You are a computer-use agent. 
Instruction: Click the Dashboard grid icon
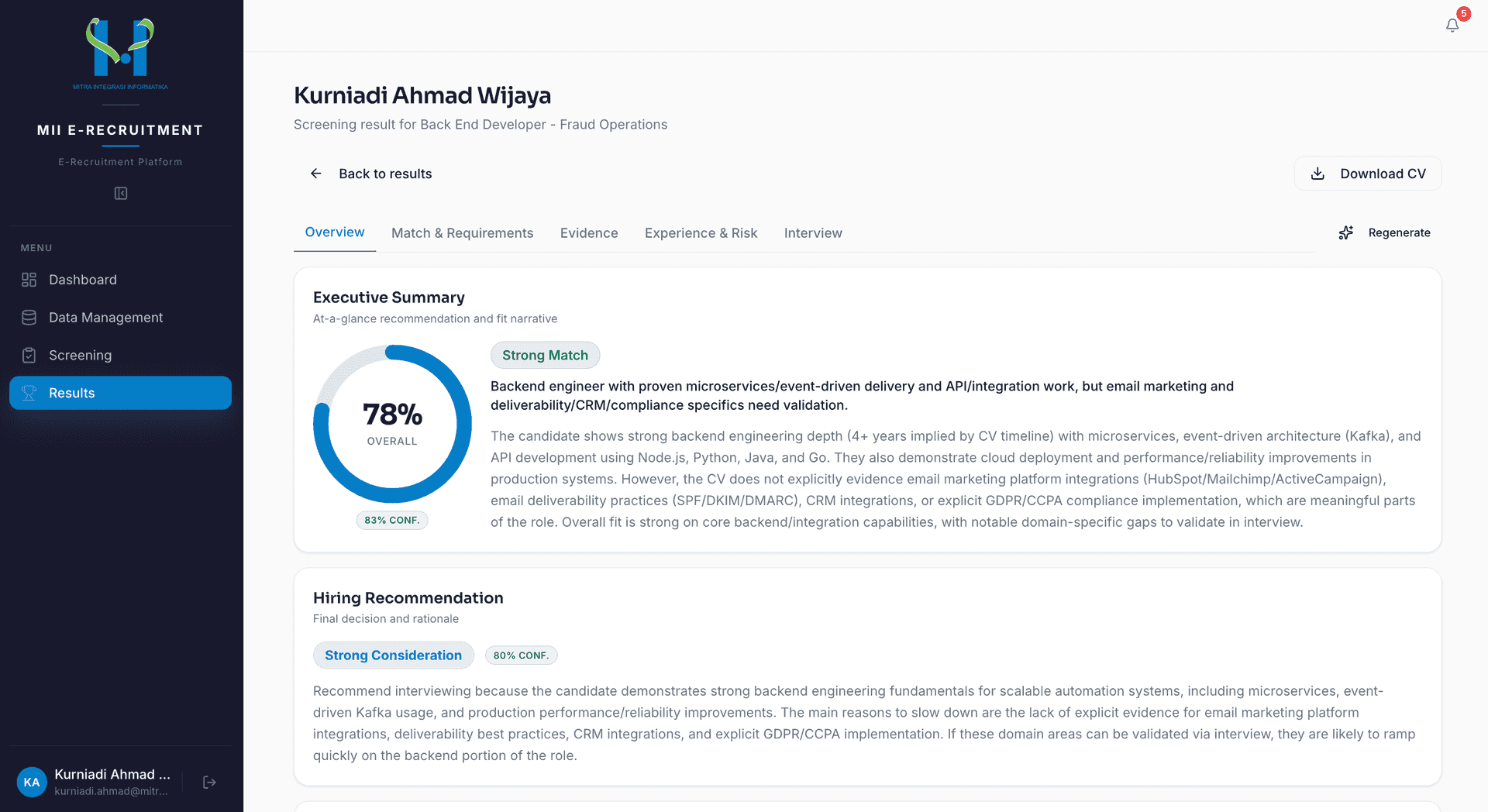29,280
